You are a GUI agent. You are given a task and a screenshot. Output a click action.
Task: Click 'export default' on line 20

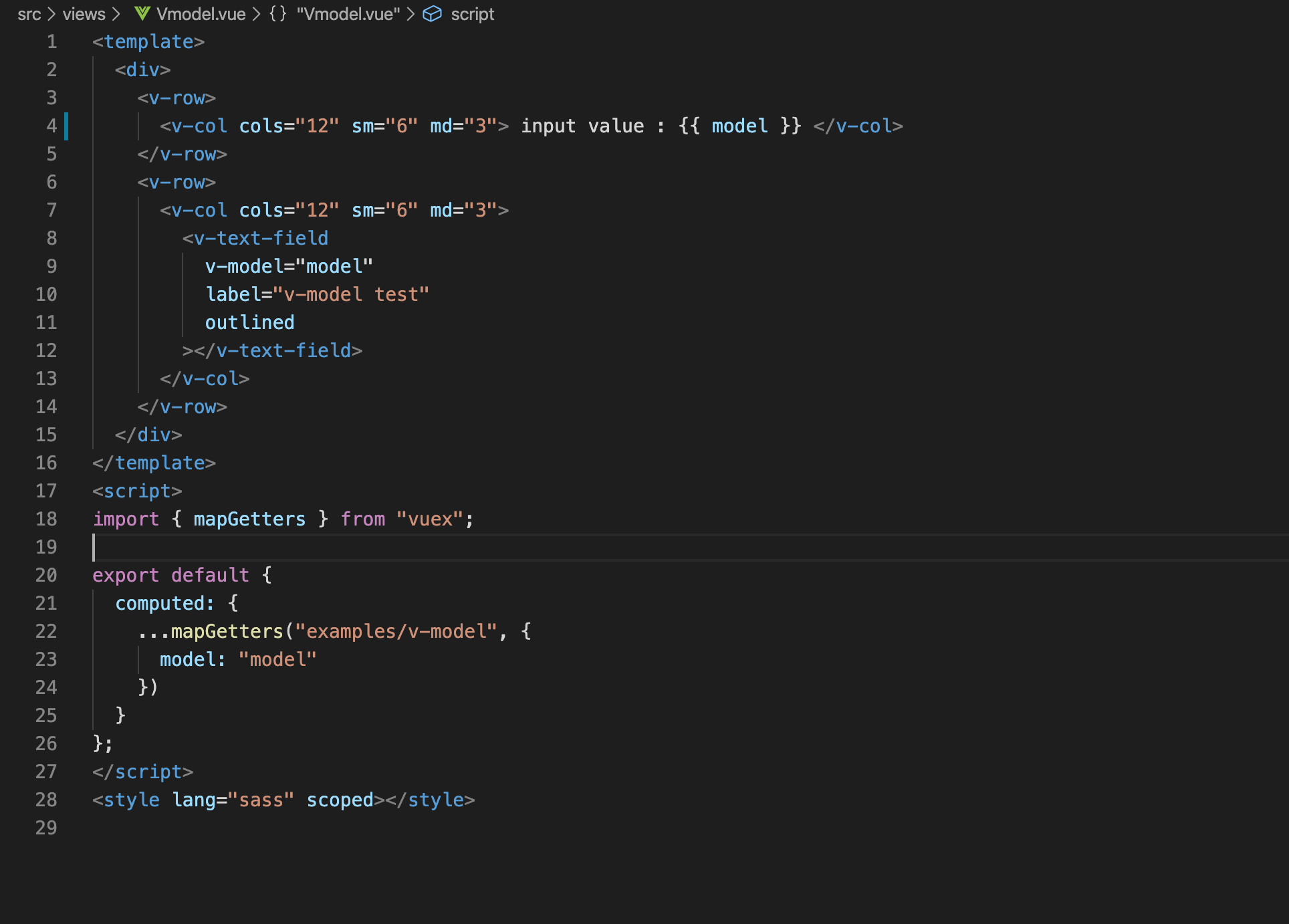point(170,576)
